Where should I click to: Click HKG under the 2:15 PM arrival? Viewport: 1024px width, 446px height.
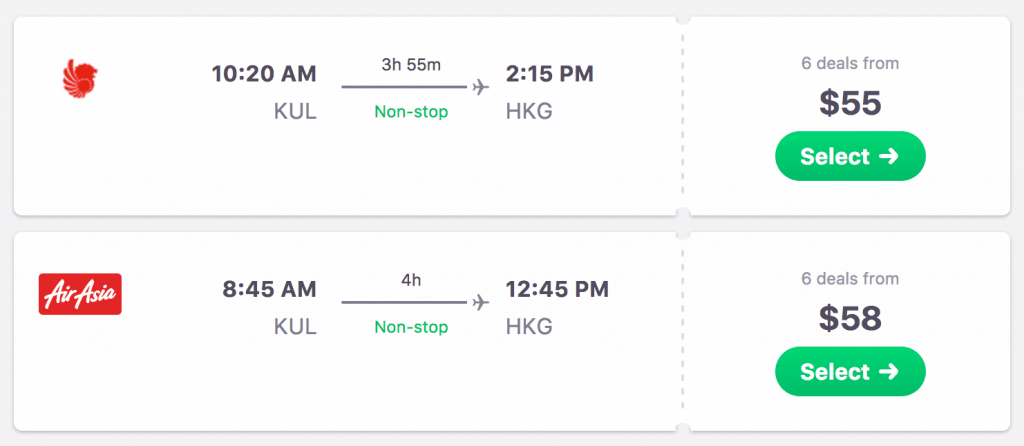(530, 111)
